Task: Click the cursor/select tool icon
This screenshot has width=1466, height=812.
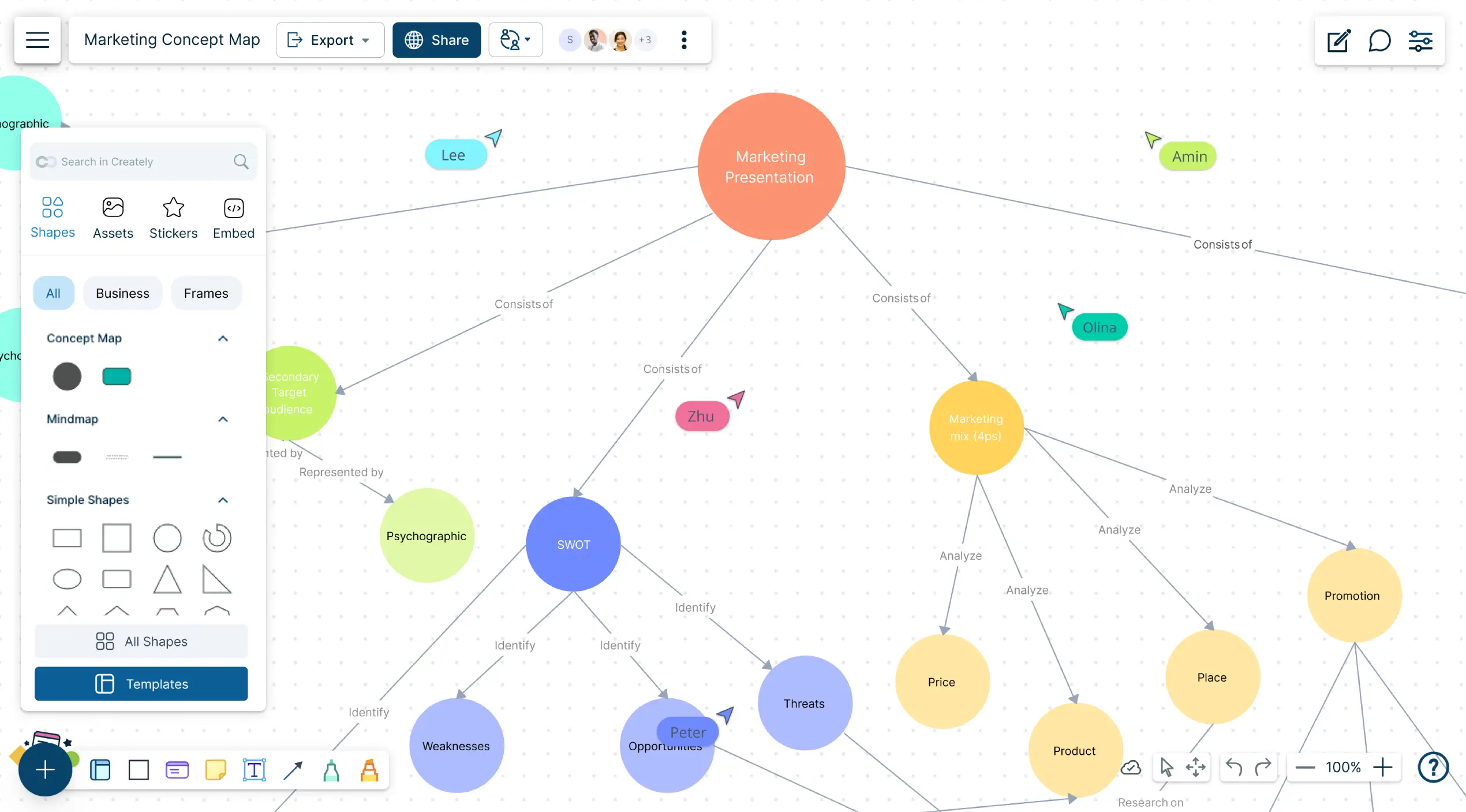Action: pos(1167,767)
